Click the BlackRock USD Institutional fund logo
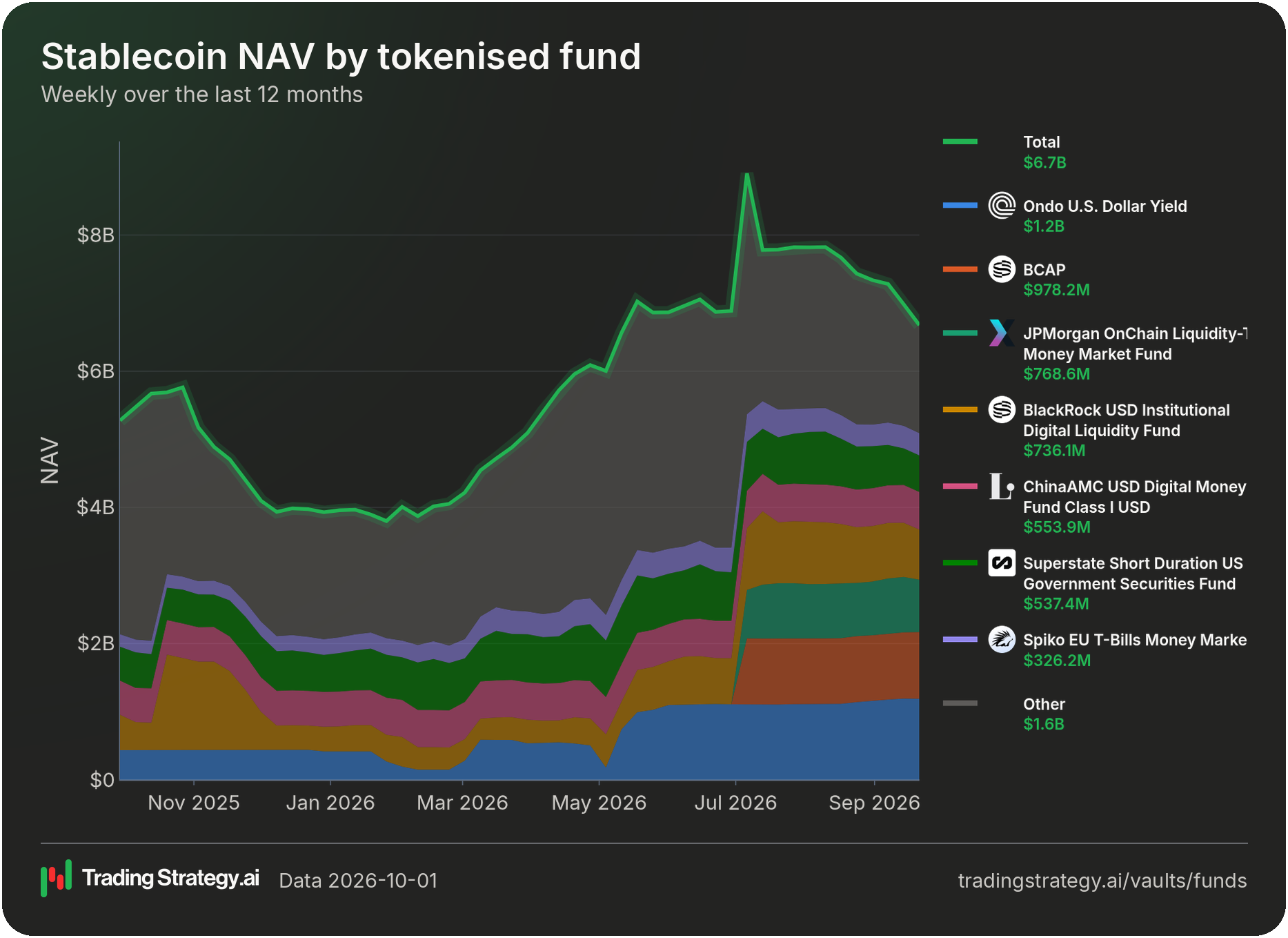1288x938 pixels. [1002, 409]
